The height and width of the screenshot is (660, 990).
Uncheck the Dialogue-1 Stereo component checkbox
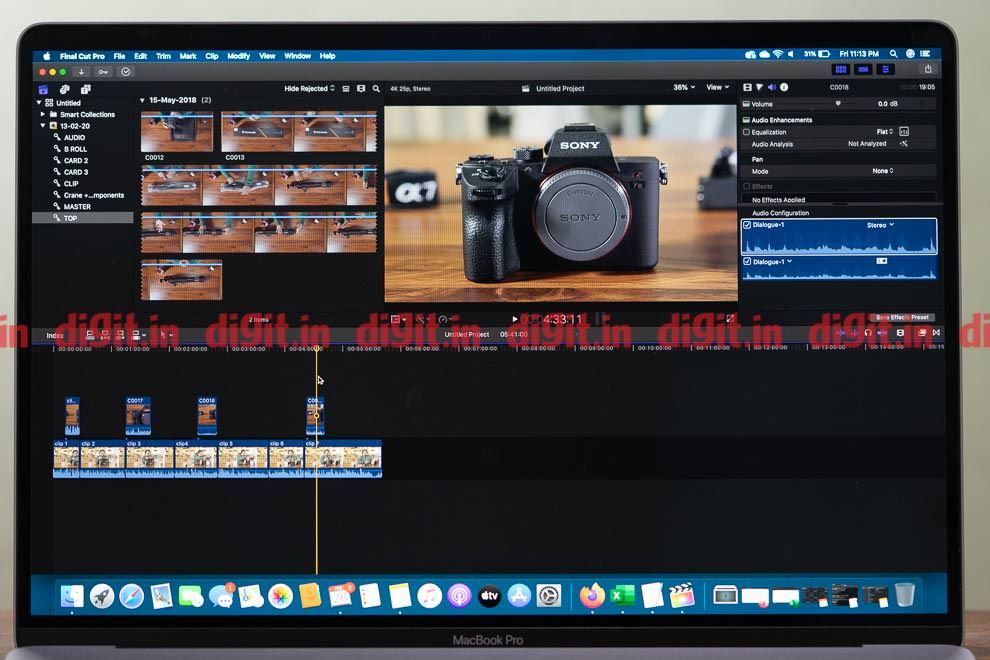point(747,225)
